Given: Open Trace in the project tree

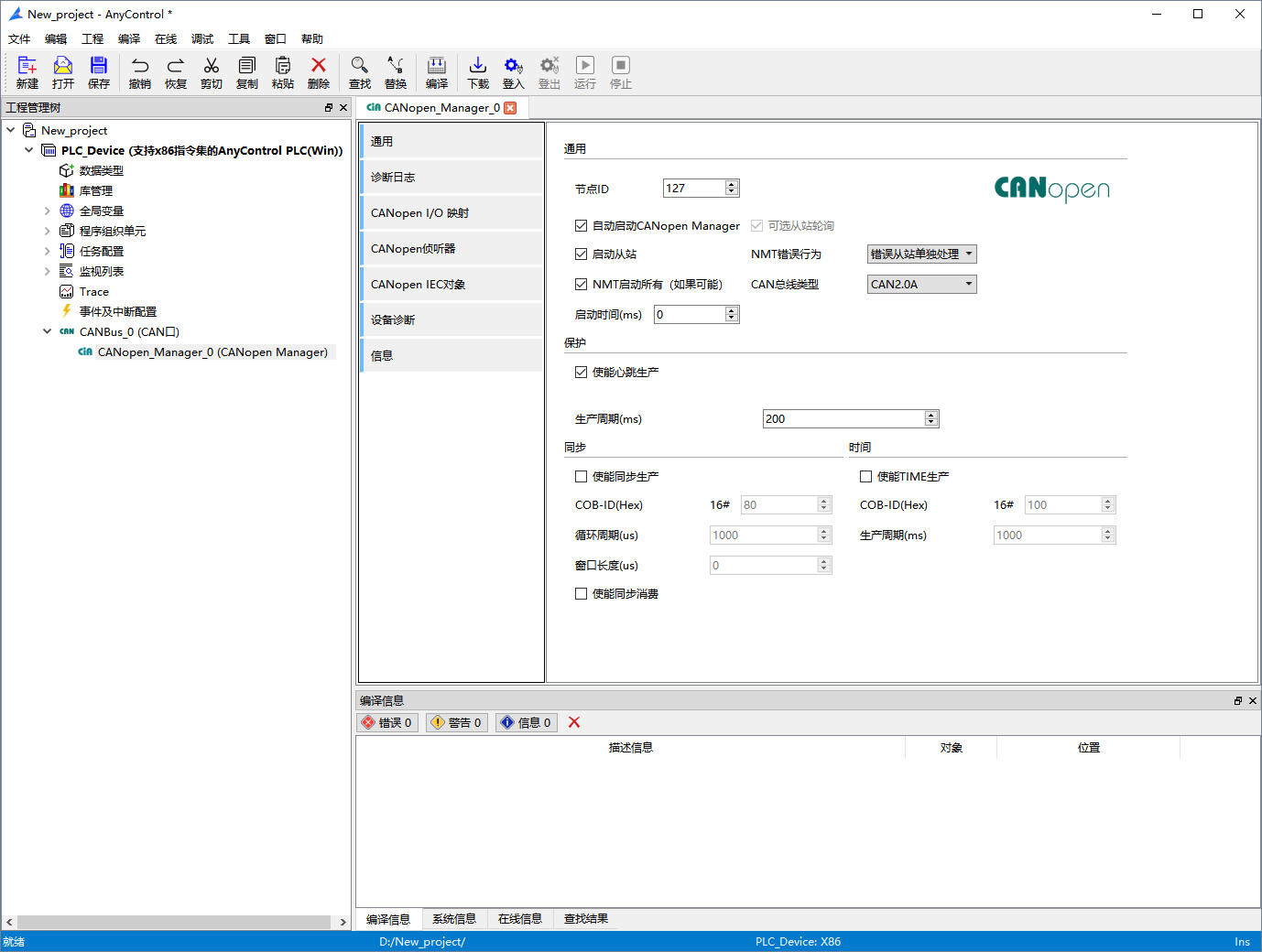Looking at the screenshot, I should point(94,291).
